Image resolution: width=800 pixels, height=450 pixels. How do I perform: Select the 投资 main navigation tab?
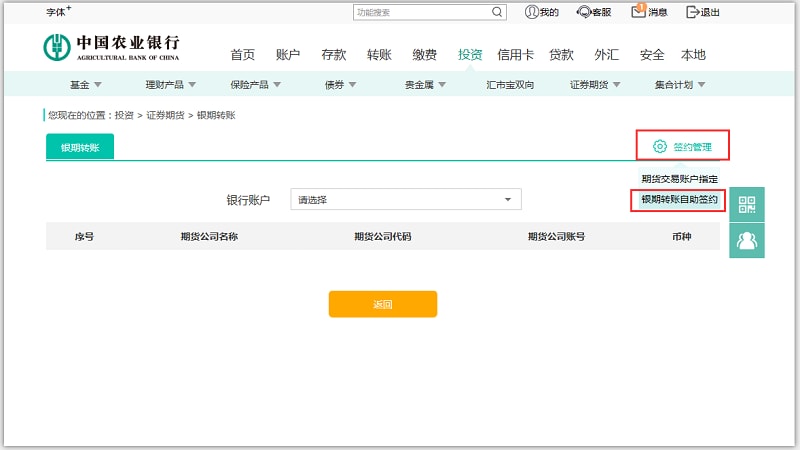[470, 55]
